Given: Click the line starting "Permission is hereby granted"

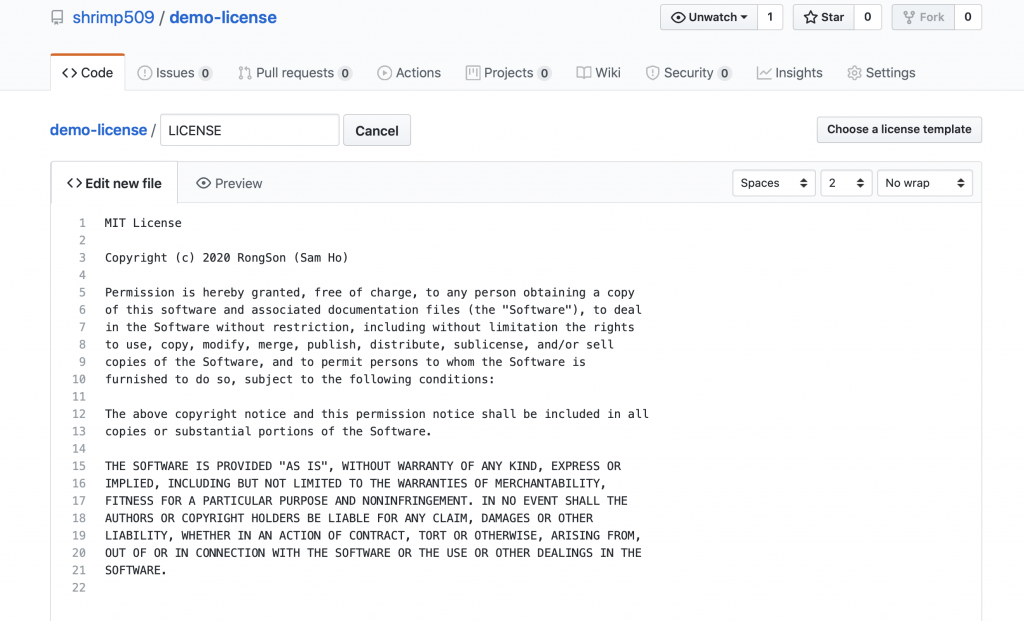Looking at the screenshot, I should point(370,293).
